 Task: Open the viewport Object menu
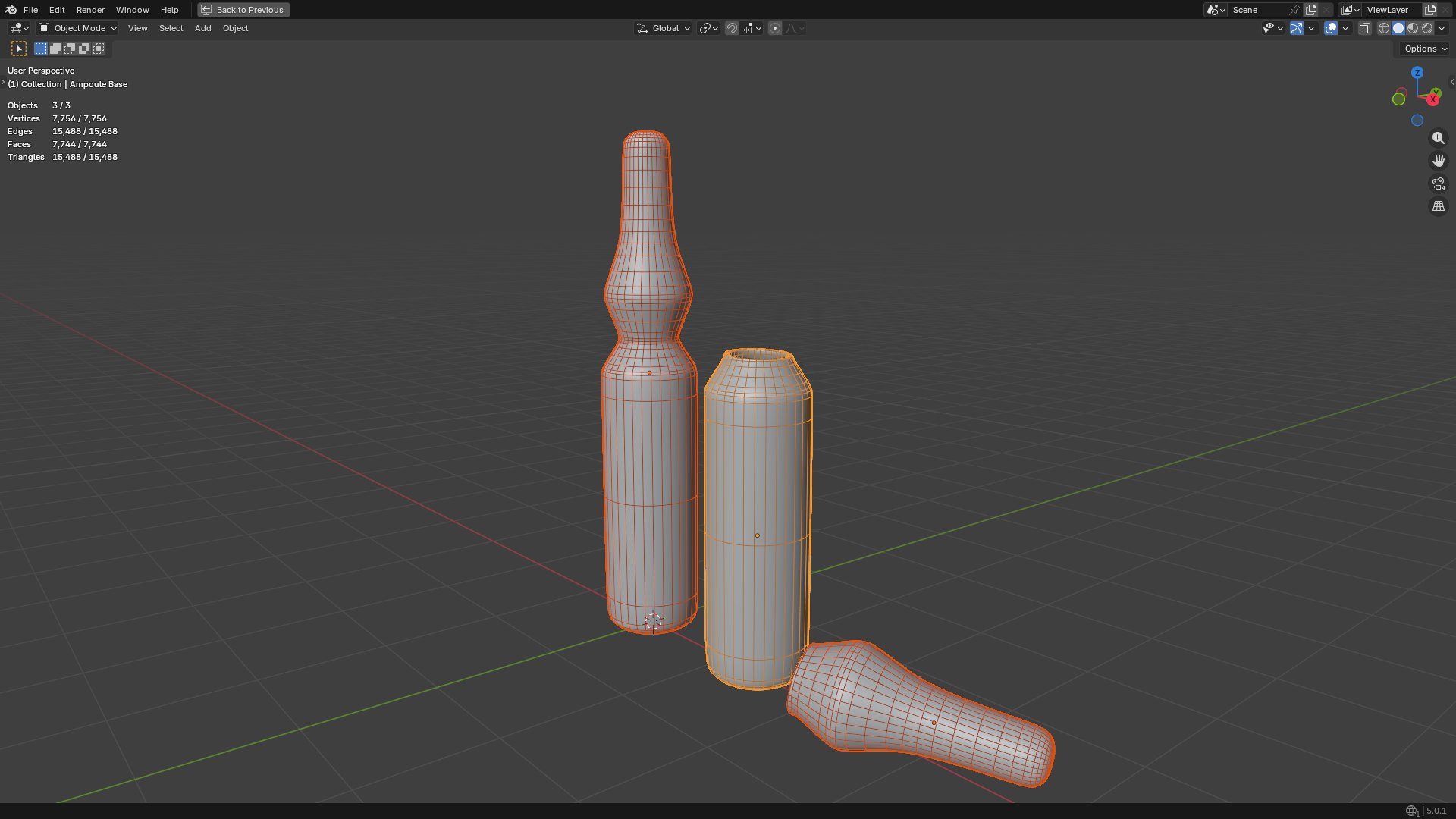tap(235, 28)
